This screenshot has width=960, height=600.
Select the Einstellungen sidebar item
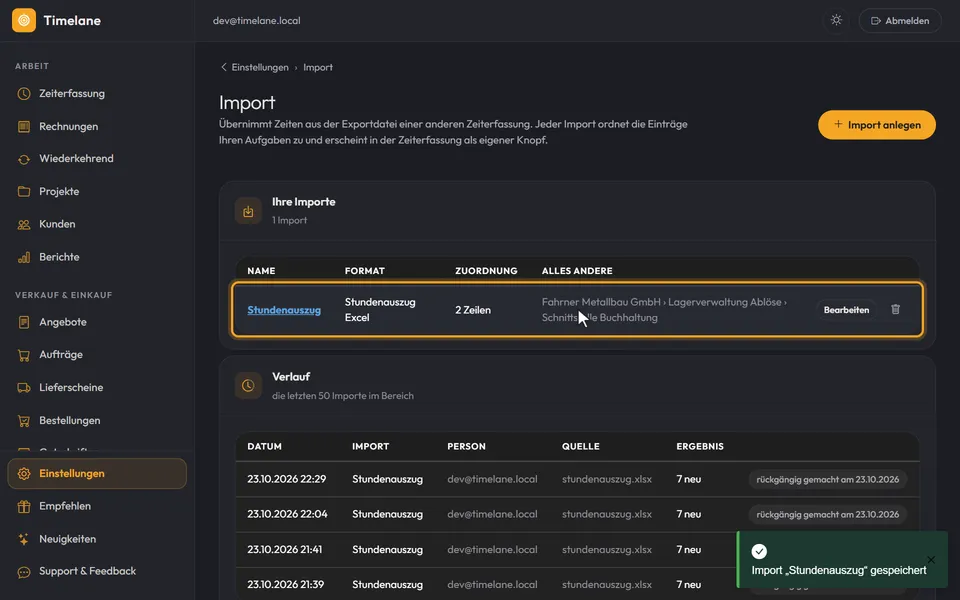coord(97,473)
